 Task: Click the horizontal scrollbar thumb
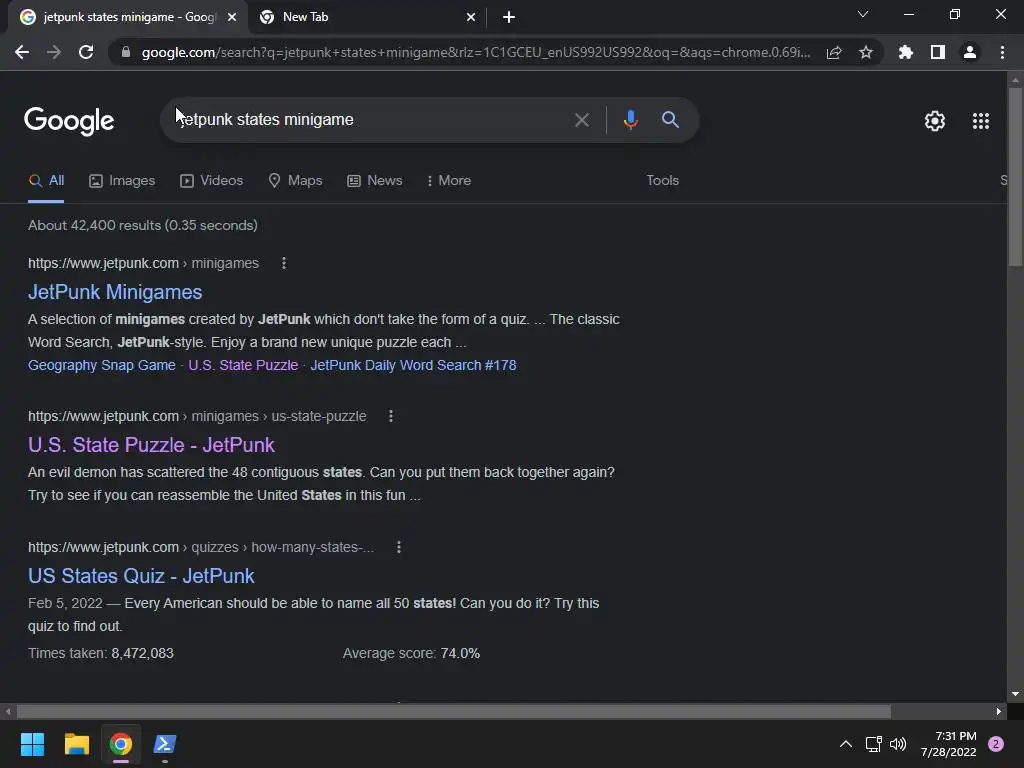pos(453,711)
